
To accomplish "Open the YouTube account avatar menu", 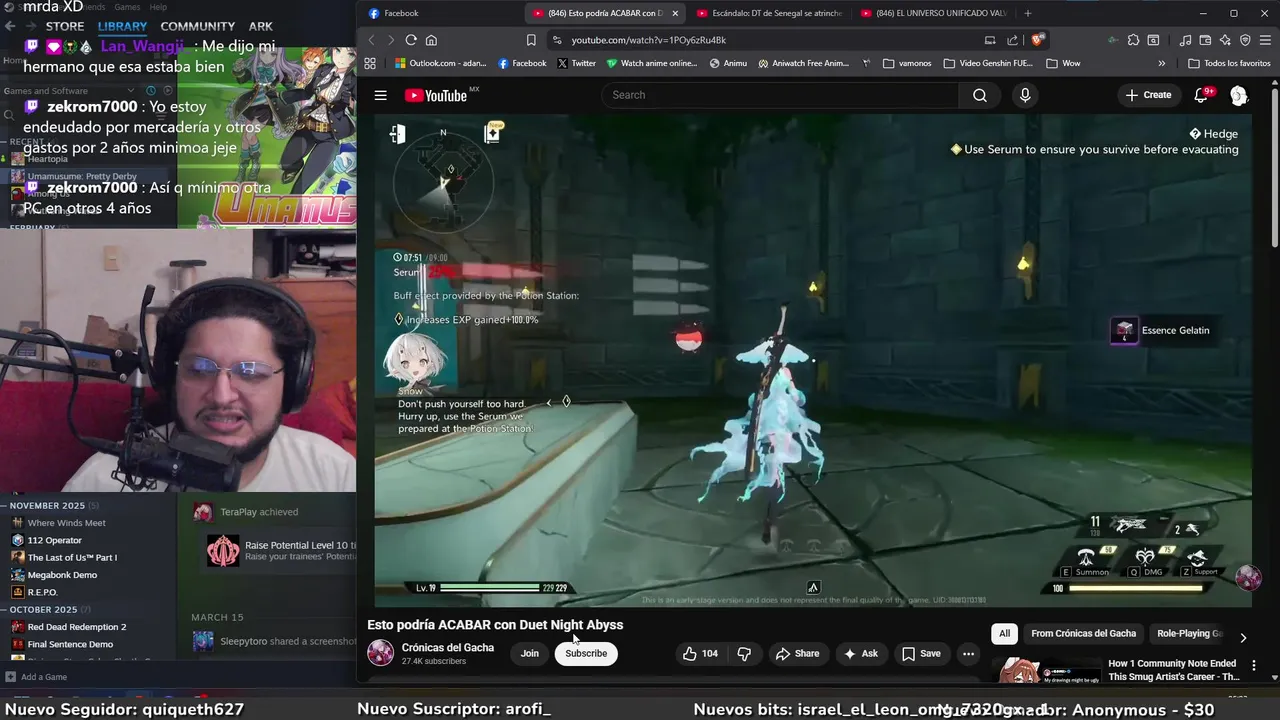I will coord(1239,95).
